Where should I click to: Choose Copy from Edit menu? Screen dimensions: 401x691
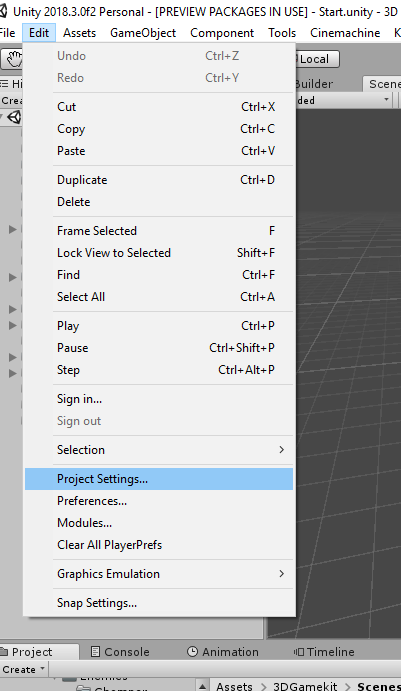coord(159,129)
